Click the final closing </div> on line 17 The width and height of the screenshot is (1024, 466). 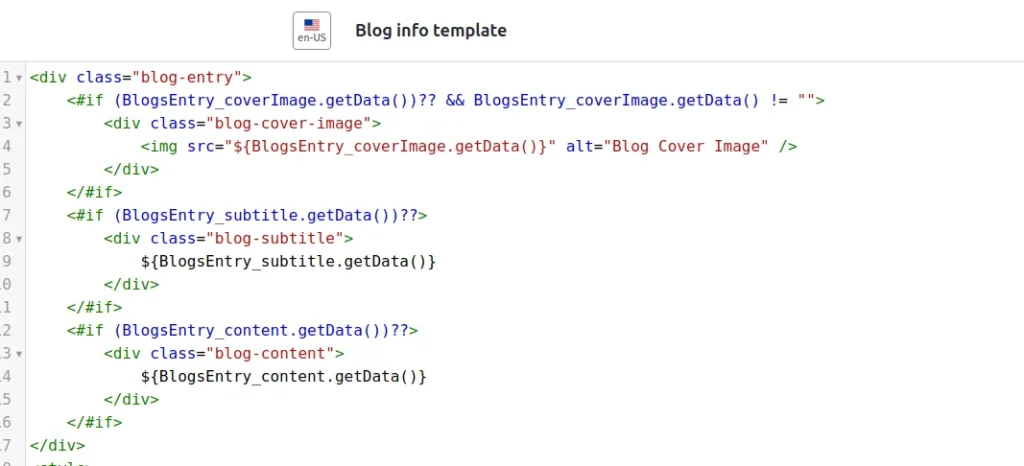tap(58, 445)
